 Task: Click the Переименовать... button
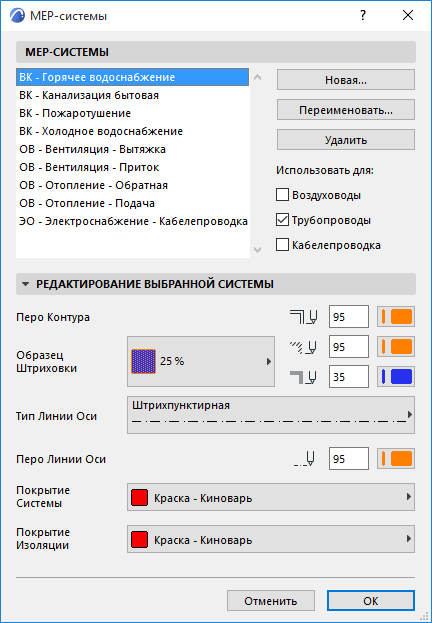346,110
